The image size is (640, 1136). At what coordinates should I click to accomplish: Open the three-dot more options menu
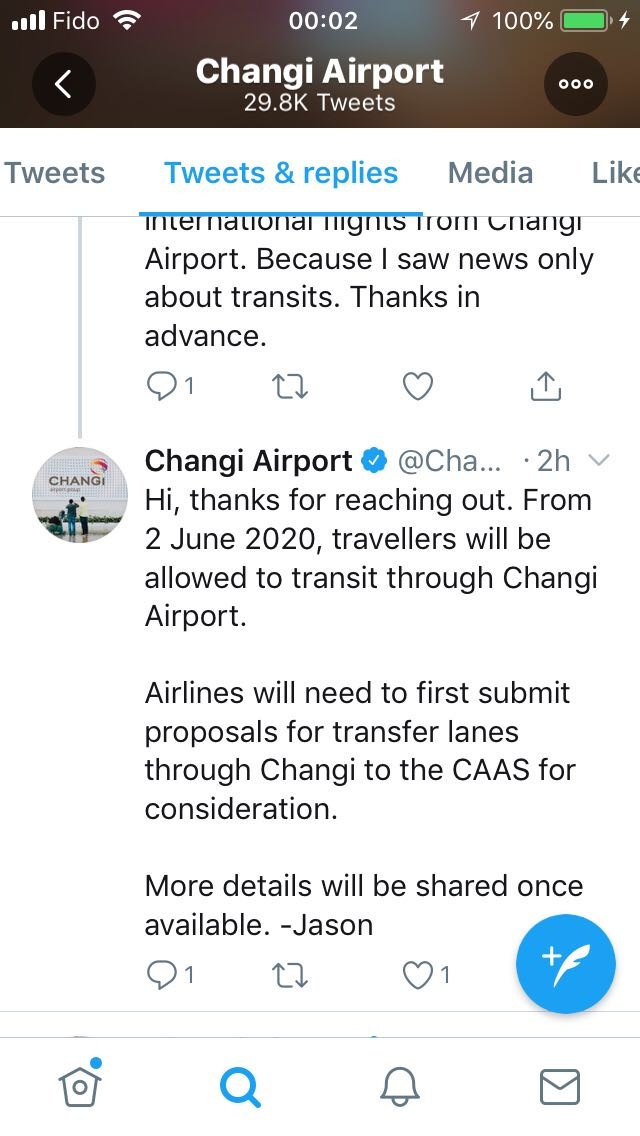click(x=576, y=84)
